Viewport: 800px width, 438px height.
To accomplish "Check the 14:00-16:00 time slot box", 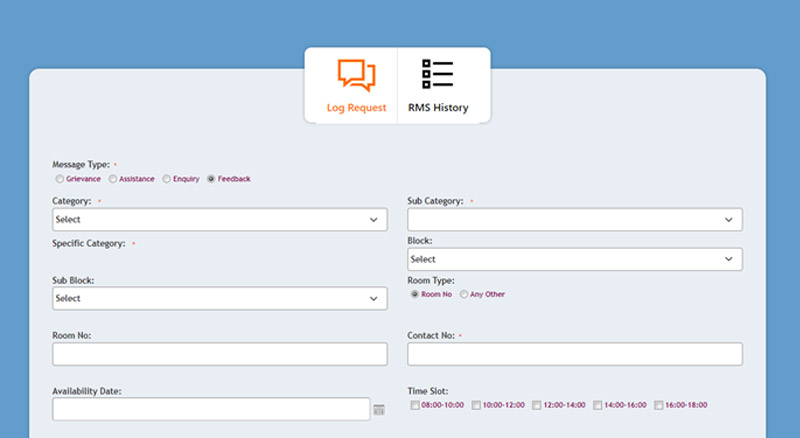I will pos(598,405).
